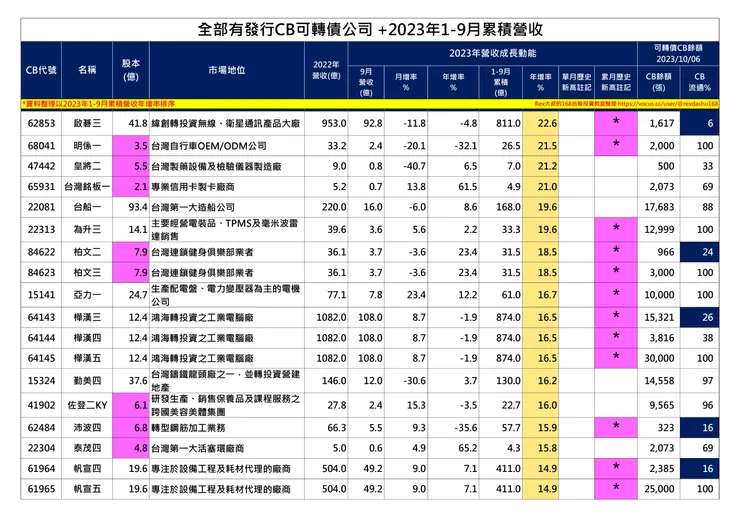Click the 股本(億) column header
Viewport: 740px width, 523px height.
(131, 70)
